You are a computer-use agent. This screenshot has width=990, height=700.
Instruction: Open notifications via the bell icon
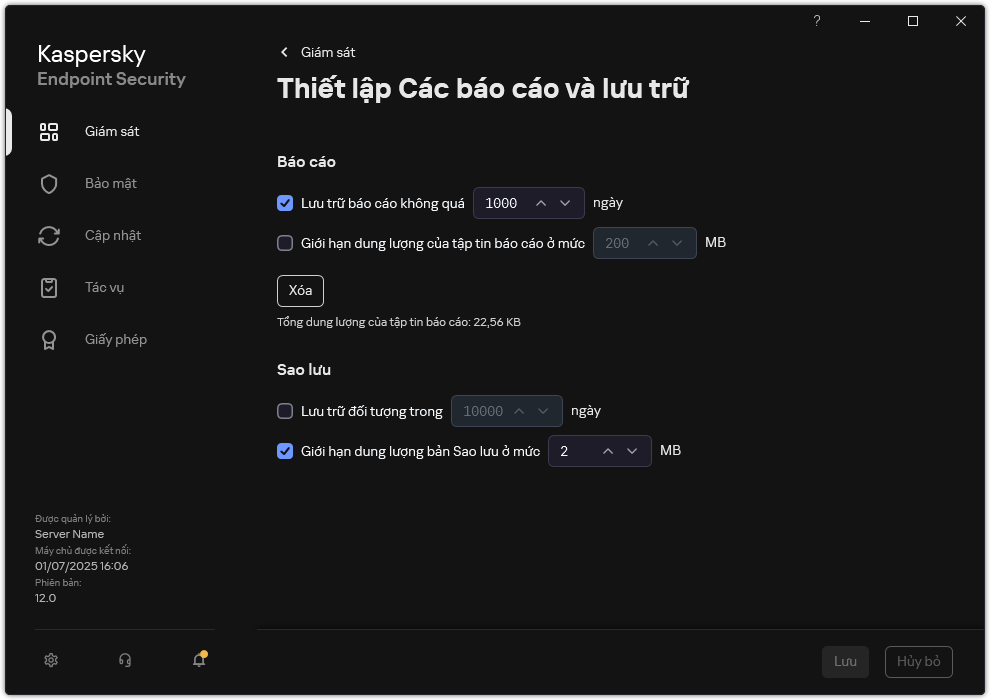point(199,660)
